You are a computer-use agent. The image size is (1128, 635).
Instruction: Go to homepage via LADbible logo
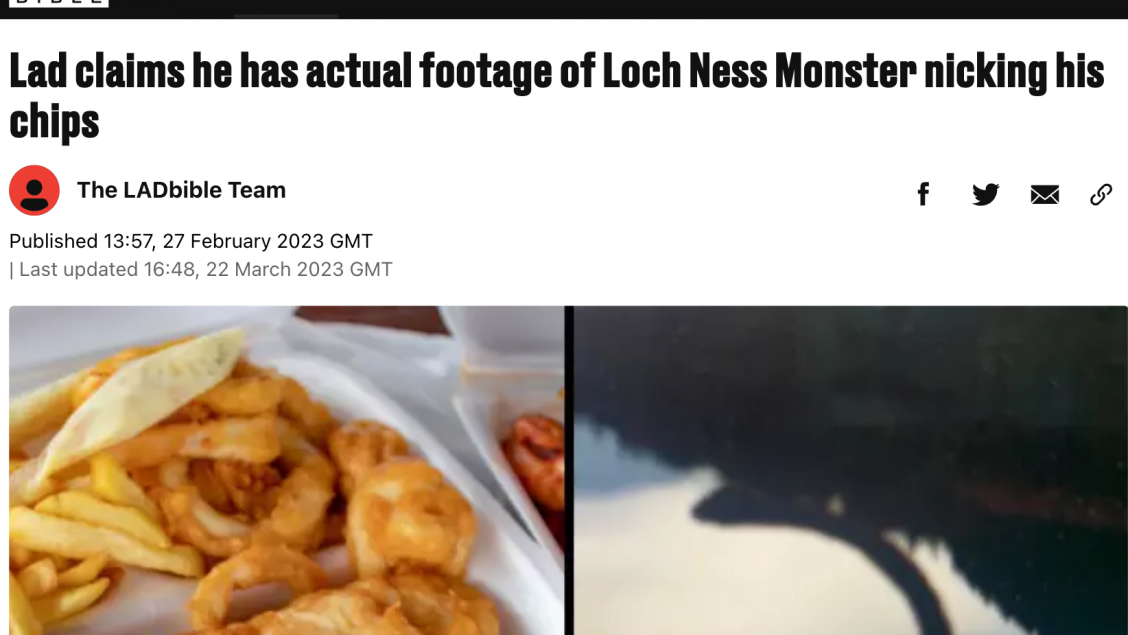coord(59,3)
